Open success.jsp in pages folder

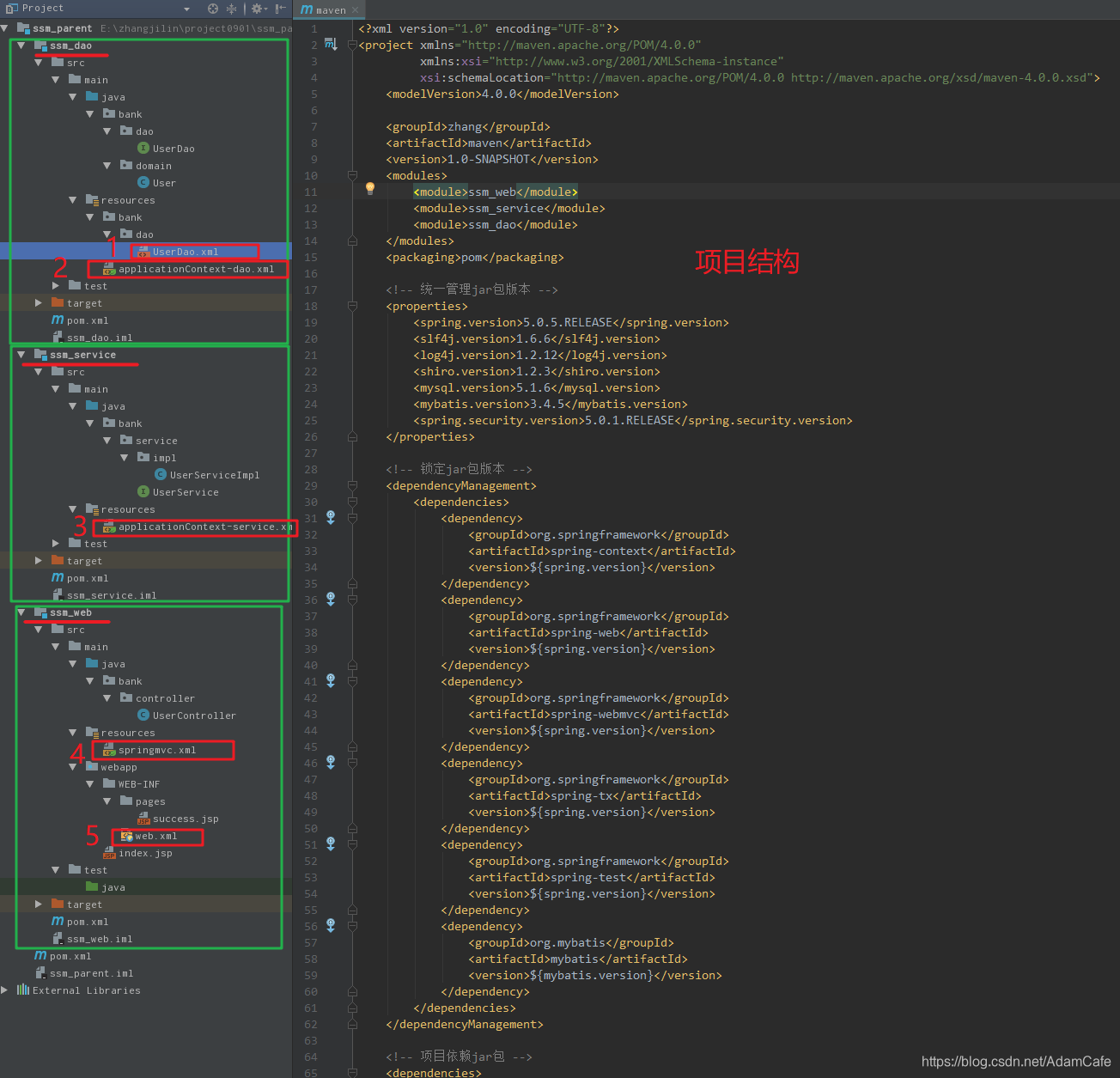pyautogui.click(x=178, y=819)
